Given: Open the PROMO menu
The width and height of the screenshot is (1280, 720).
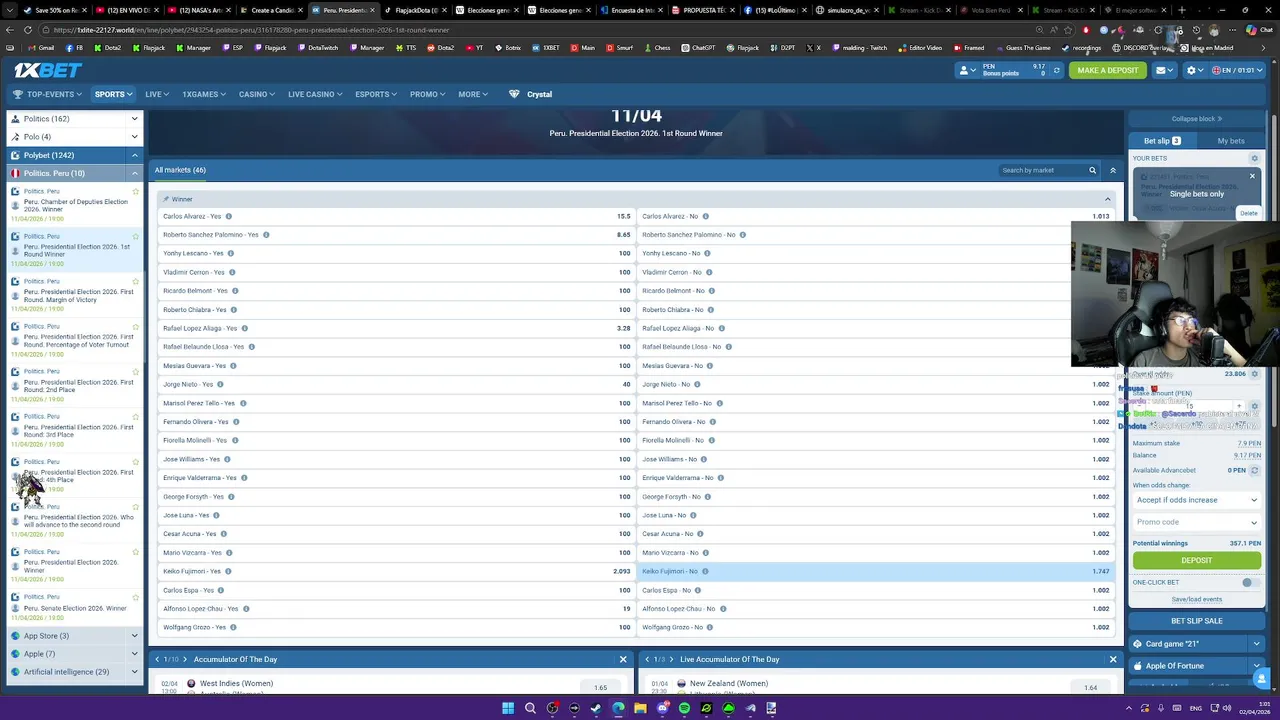Looking at the screenshot, I should tap(428, 94).
